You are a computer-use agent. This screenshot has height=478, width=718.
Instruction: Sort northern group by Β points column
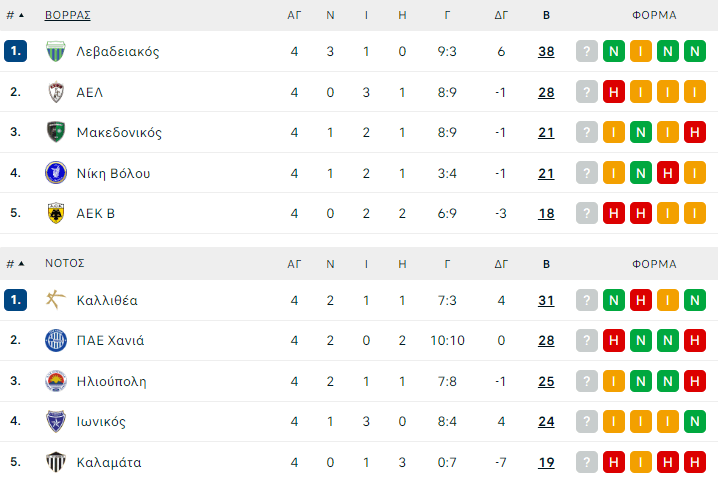pos(546,16)
